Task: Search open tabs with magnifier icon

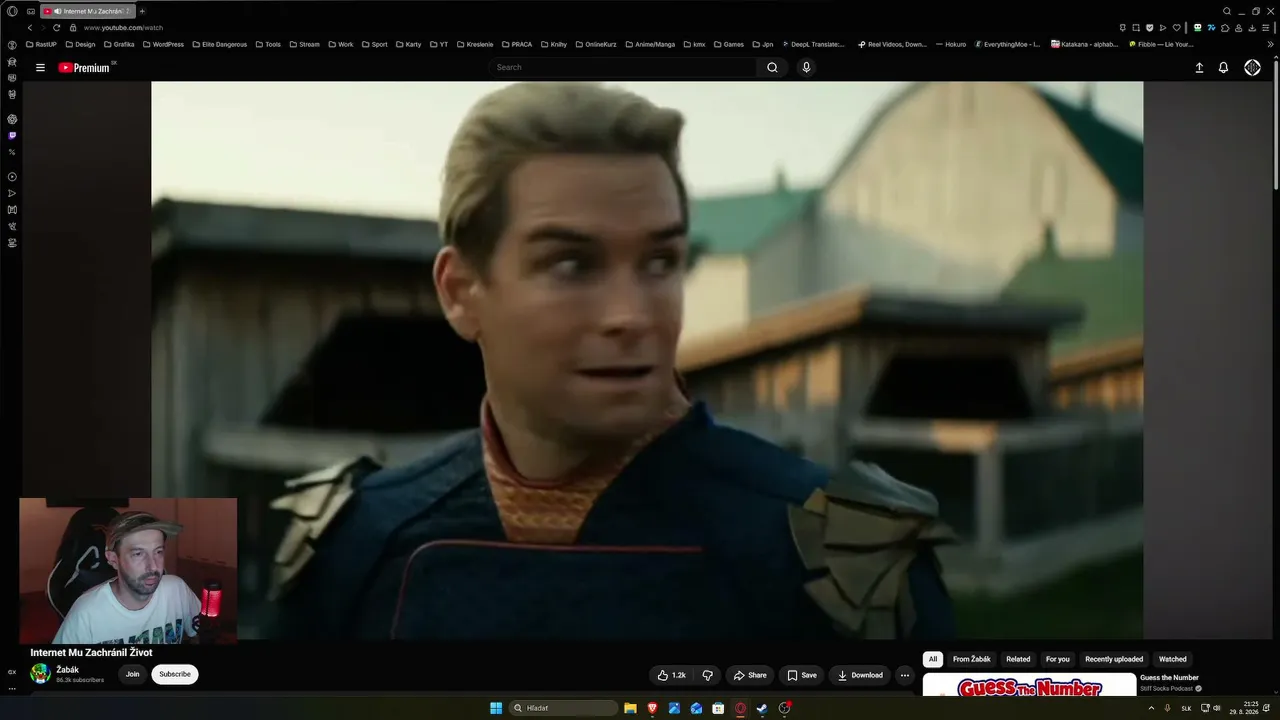Action: [x=1227, y=11]
